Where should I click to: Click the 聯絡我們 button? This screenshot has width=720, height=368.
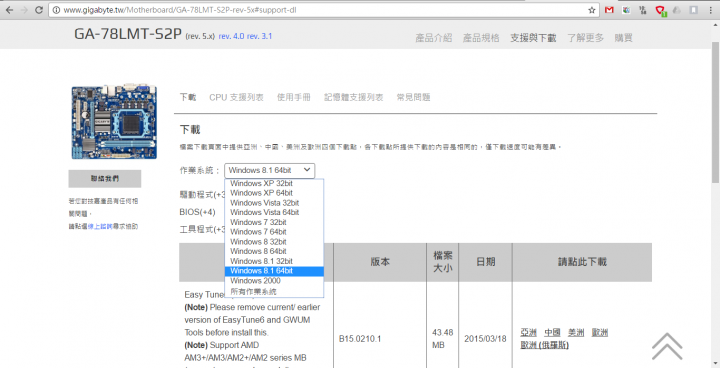point(105,179)
